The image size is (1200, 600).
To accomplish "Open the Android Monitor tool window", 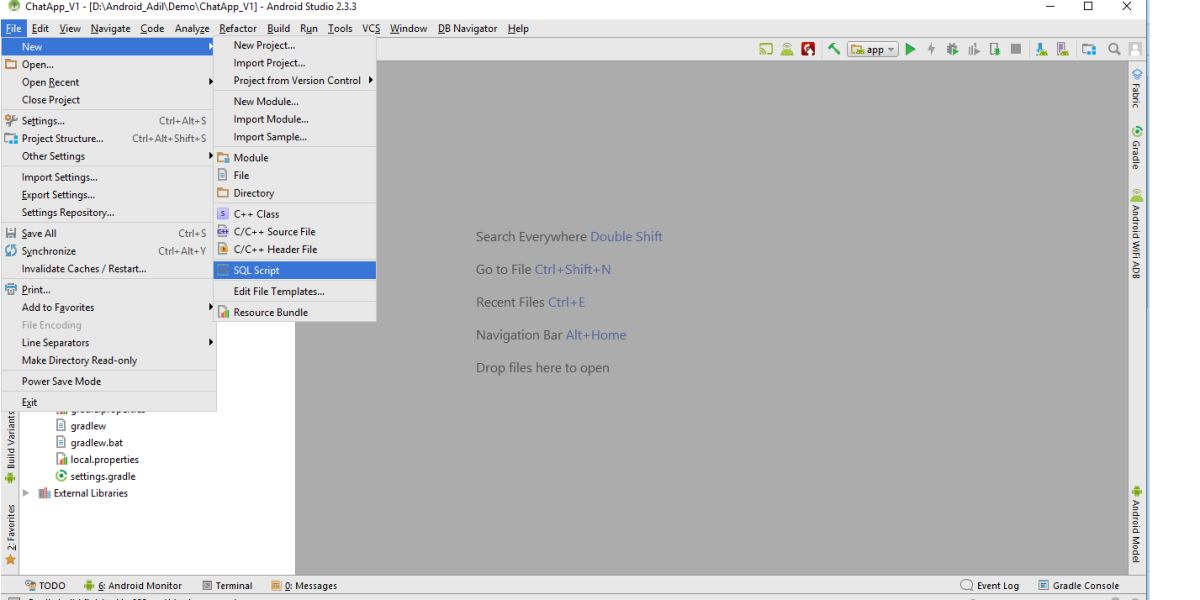I will (x=133, y=586).
